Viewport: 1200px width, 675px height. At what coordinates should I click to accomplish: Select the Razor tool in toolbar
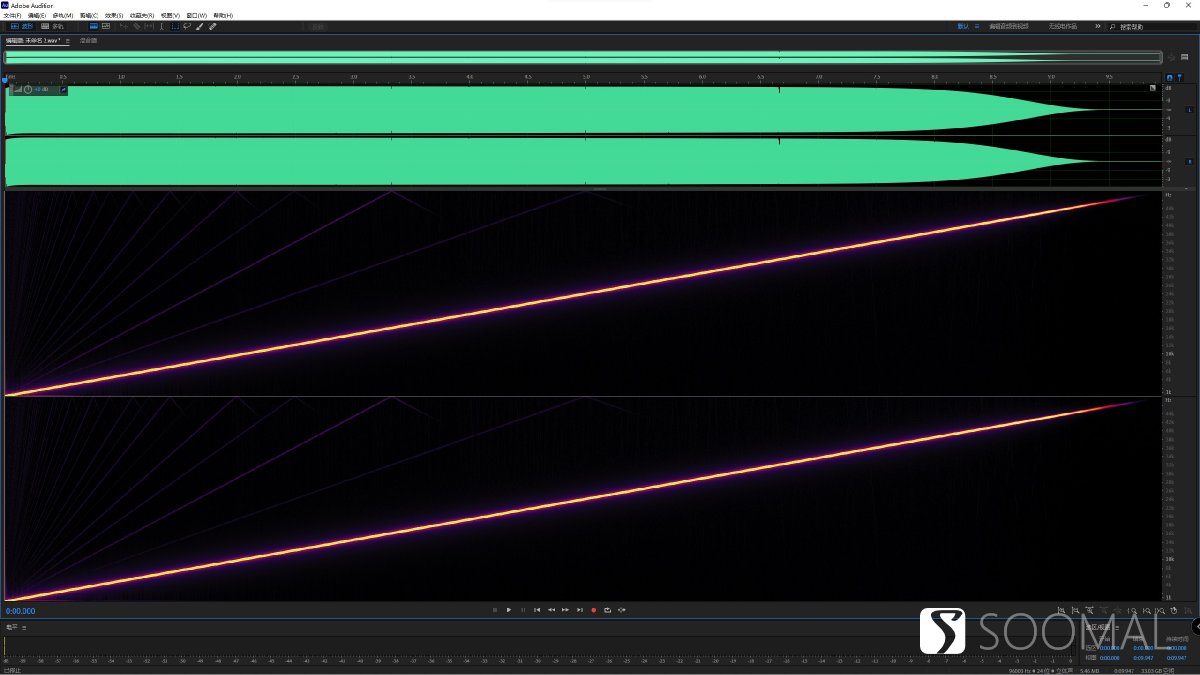[x=136, y=27]
